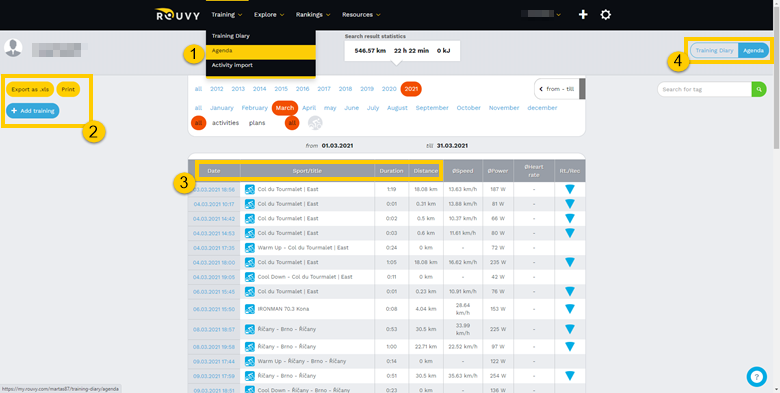Click the Export as .xls button

30,90
